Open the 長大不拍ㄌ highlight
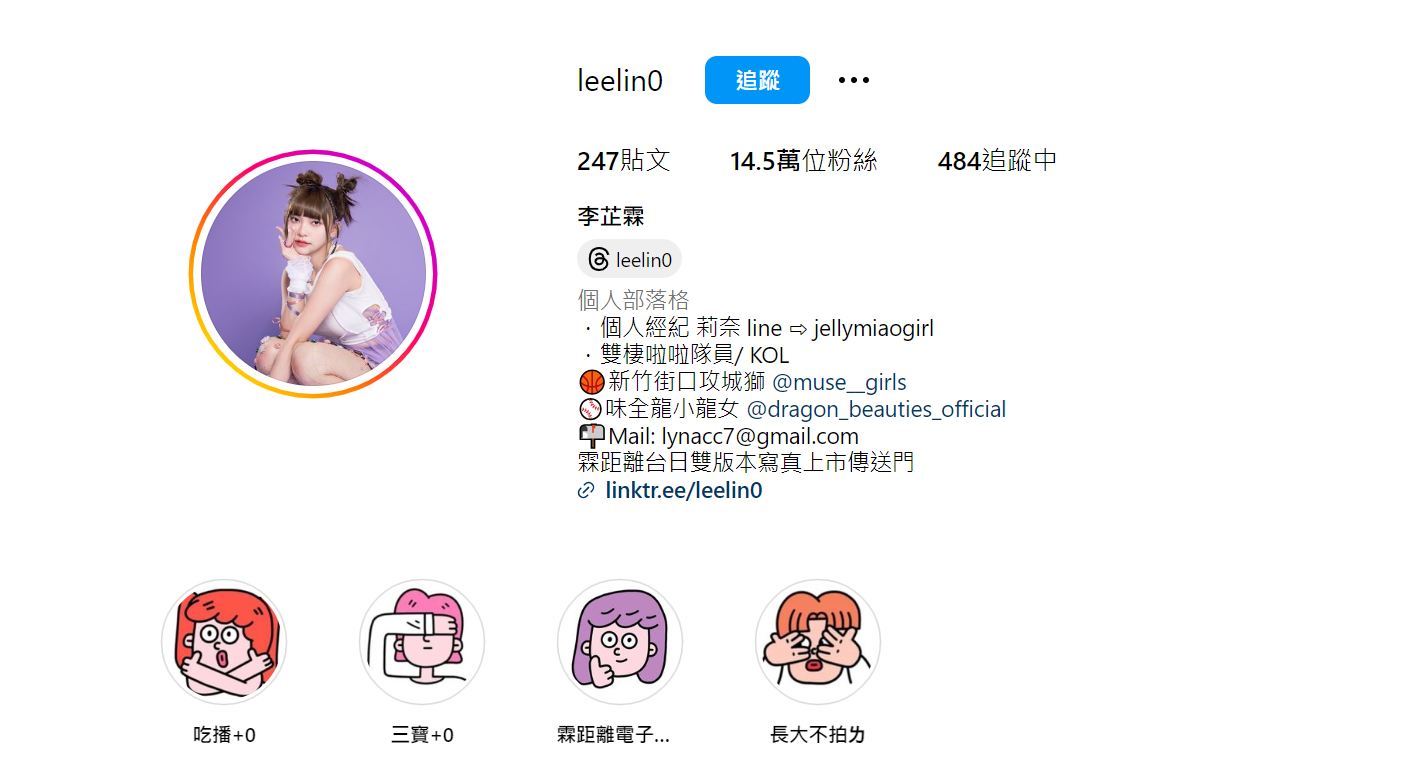1424x776 pixels. [x=818, y=642]
